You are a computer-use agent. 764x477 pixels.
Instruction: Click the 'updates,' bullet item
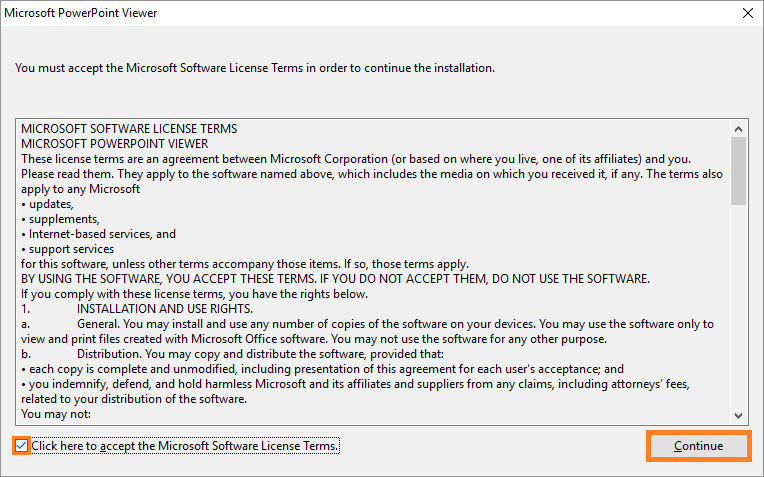pos(47,204)
